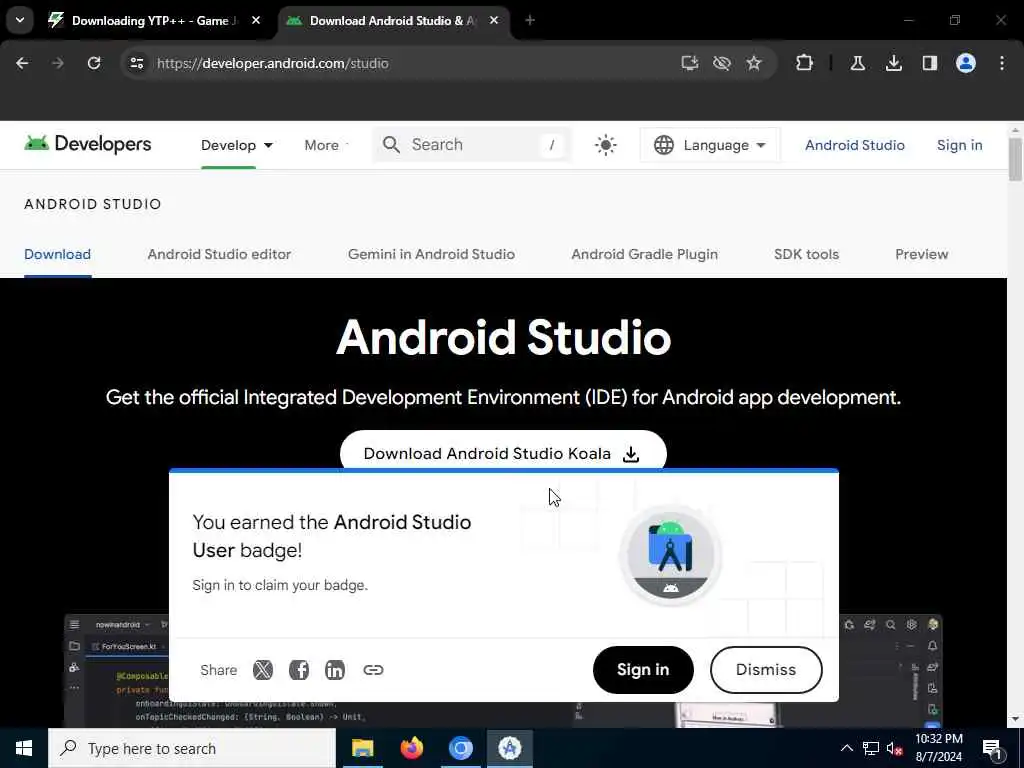The width and height of the screenshot is (1024, 768).
Task: Reload the page with the refresh icon
Action: click(94, 63)
